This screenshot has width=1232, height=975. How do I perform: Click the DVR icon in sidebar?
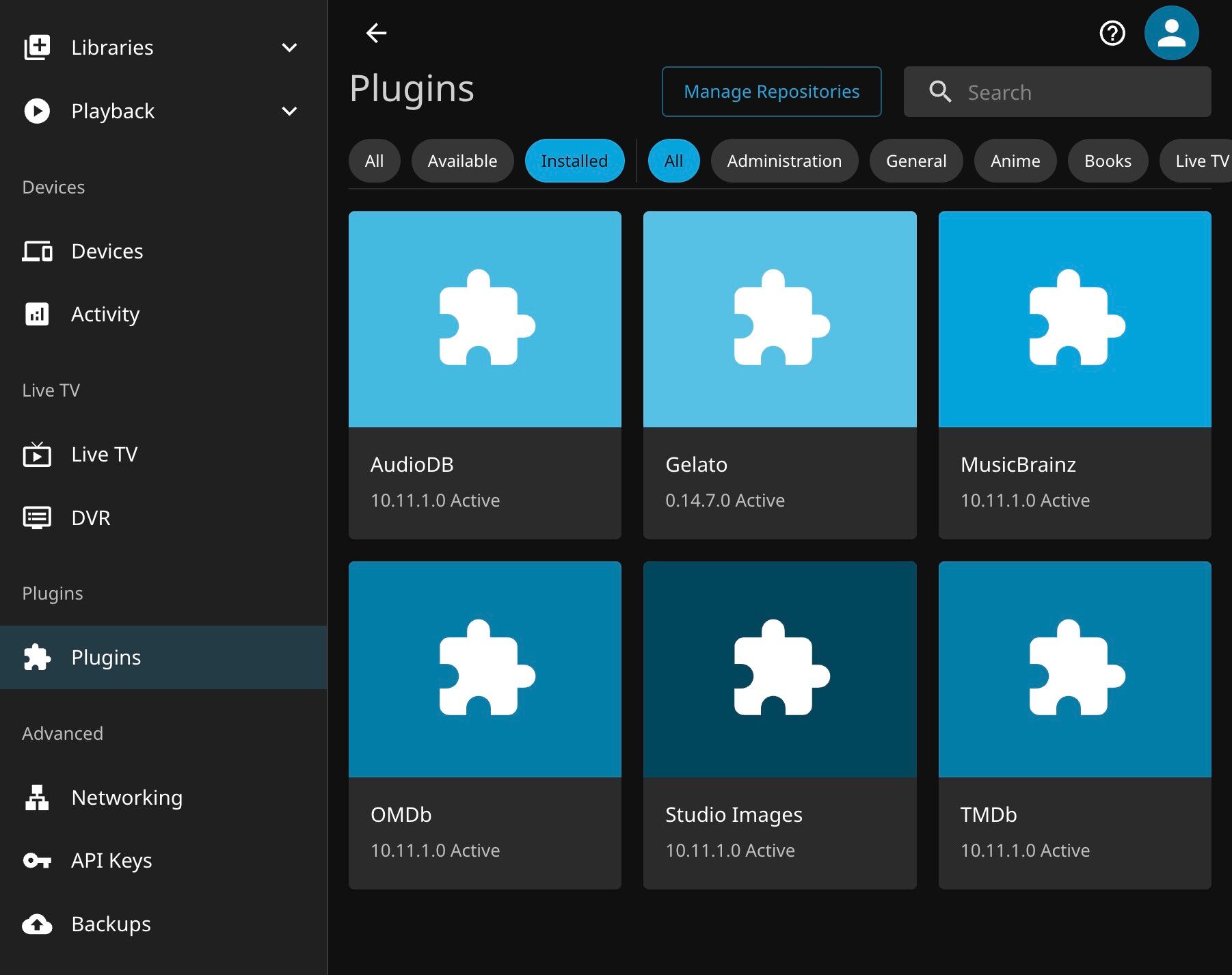(x=37, y=518)
